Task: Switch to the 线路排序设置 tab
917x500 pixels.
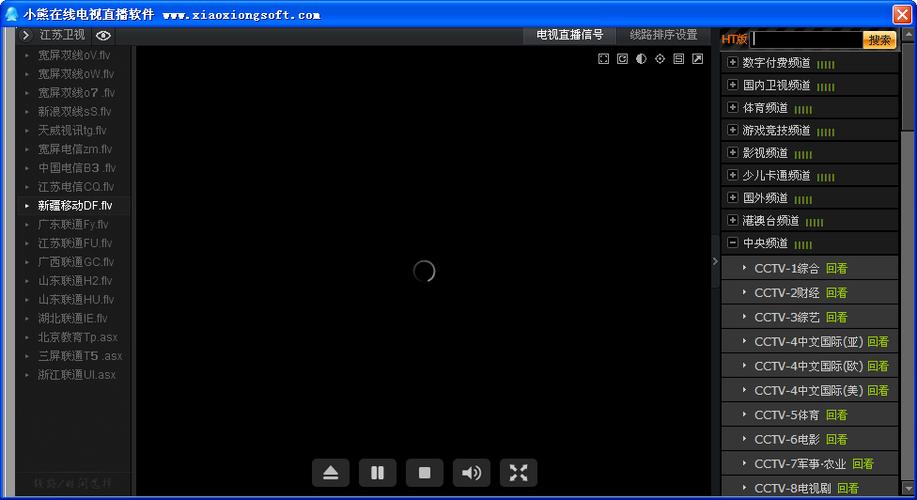Action: [x=663, y=35]
